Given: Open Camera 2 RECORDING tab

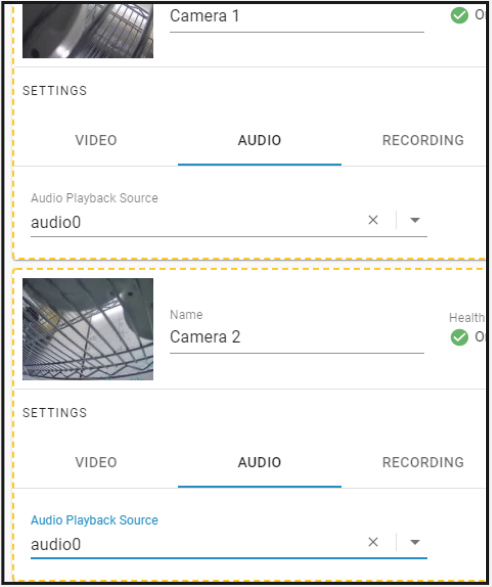Looking at the screenshot, I should pyautogui.click(x=423, y=462).
